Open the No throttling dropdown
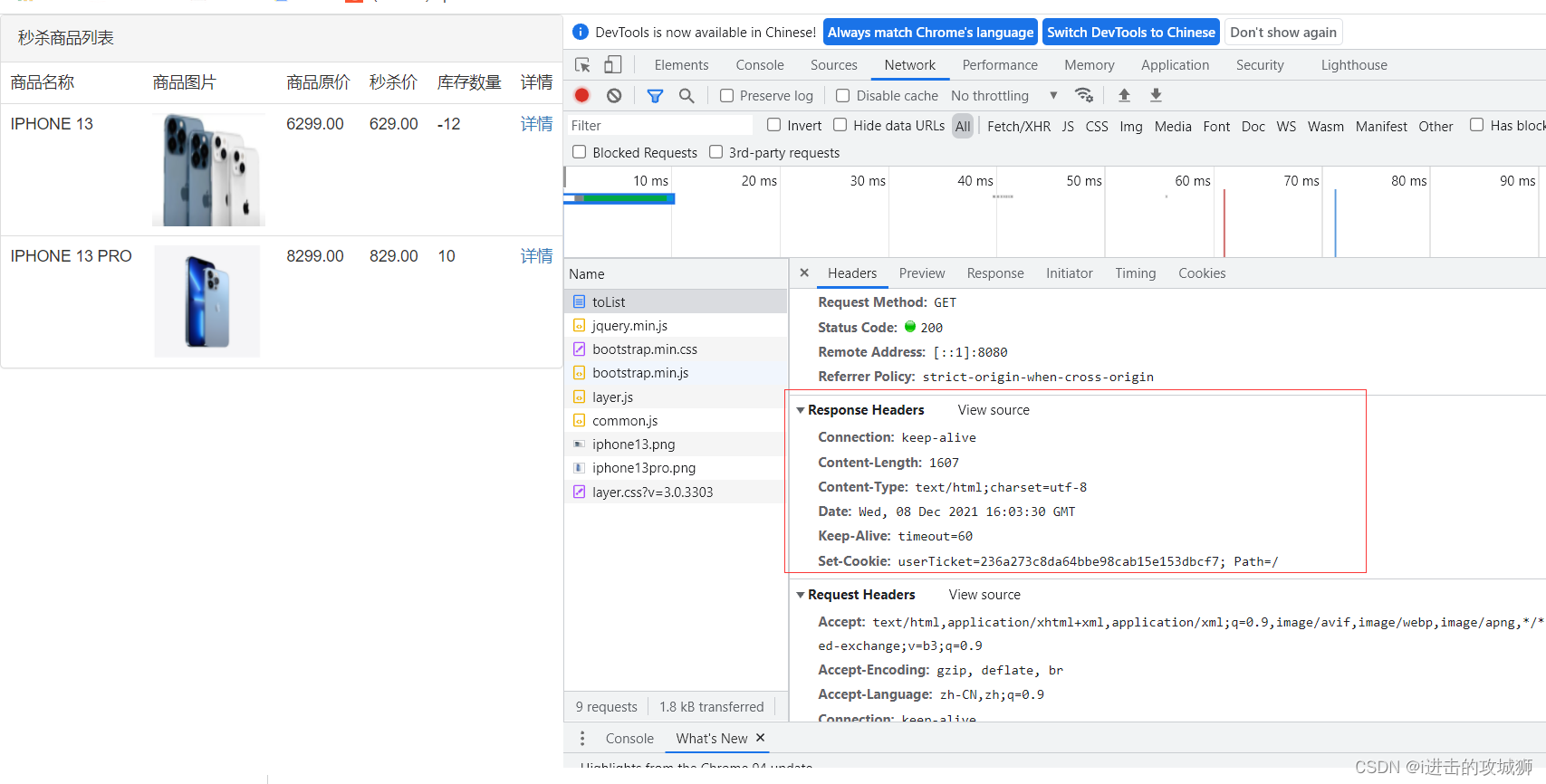Viewport: 1546px width, 784px height. (x=1003, y=96)
